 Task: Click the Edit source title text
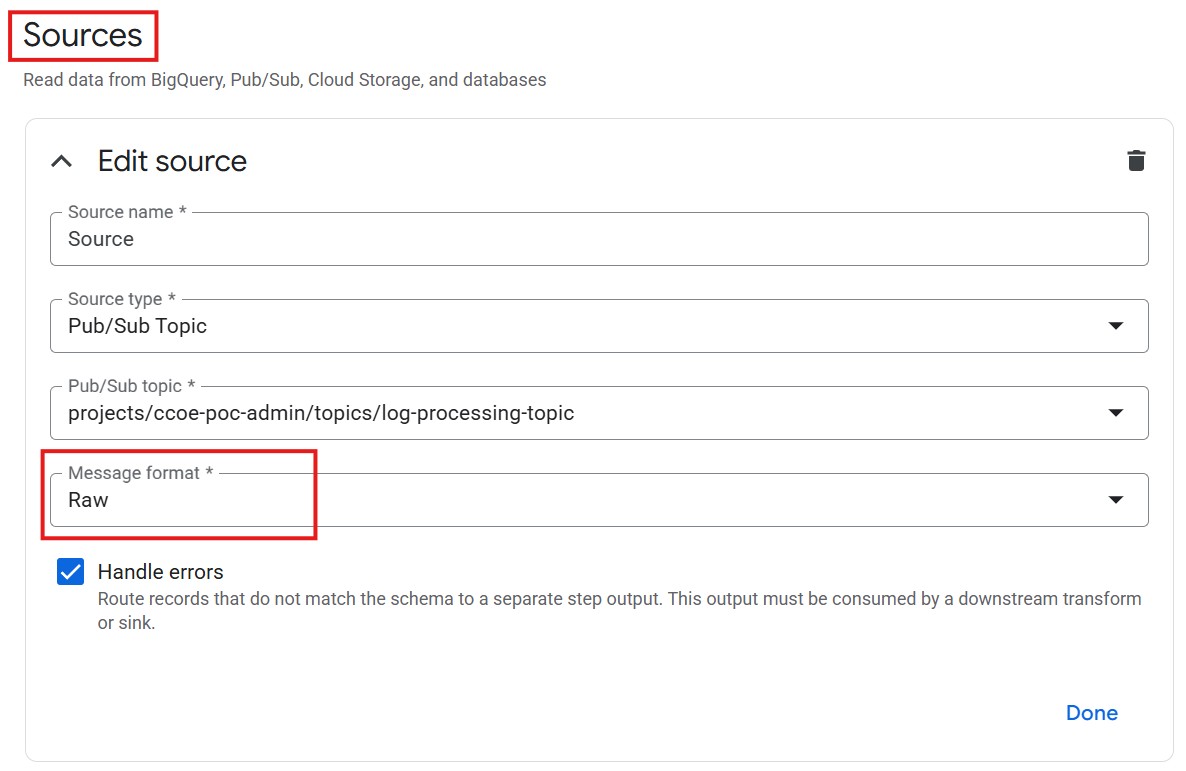(172, 161)
